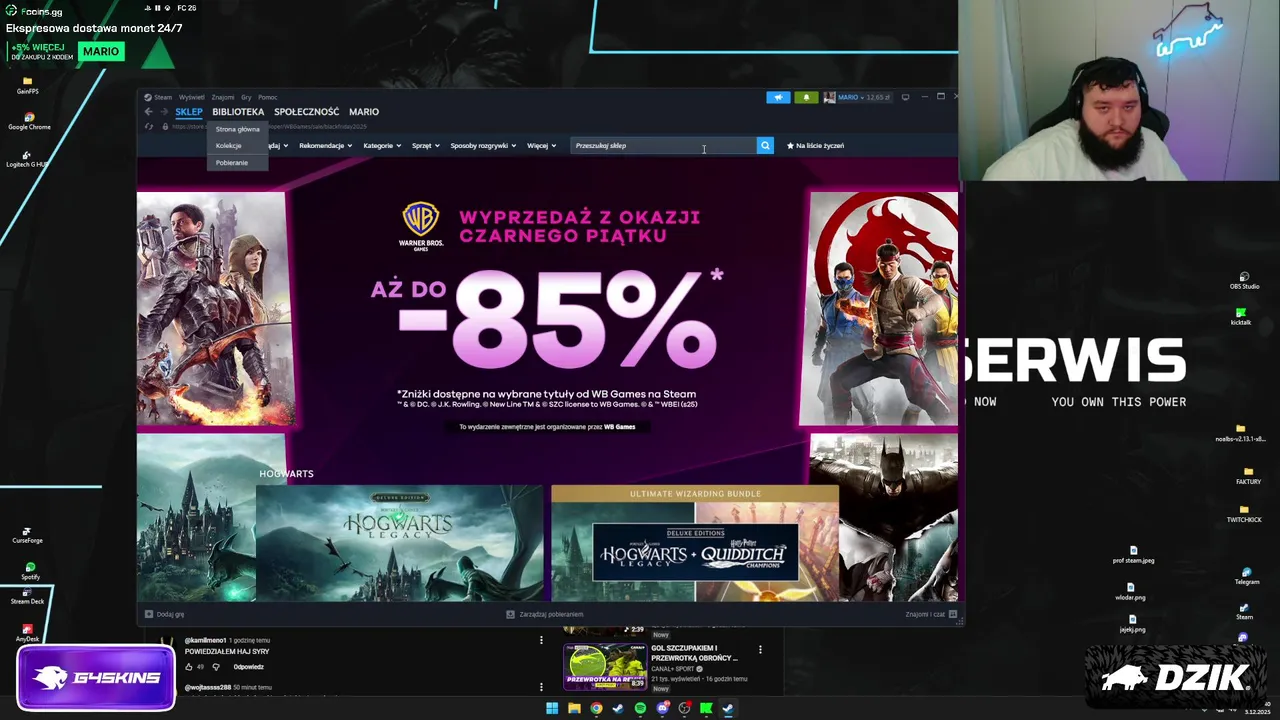Open the Pomoc menu
This screenshot has width=1280, height=720.
click(267, 97)
